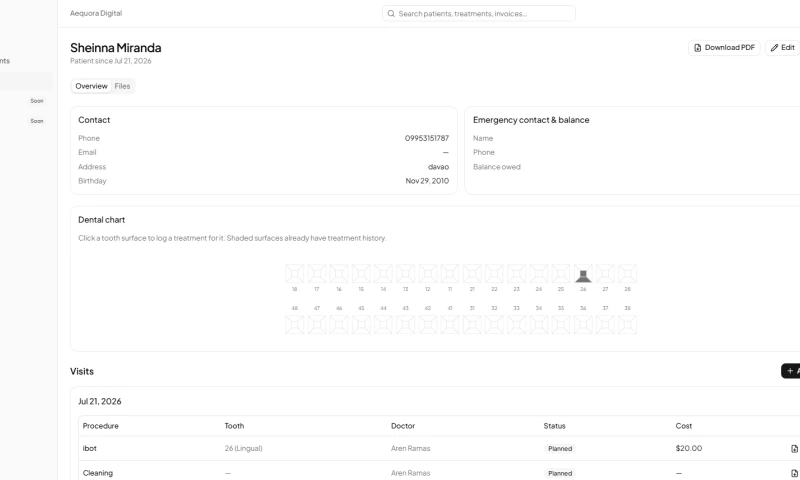Select tooth 31 in the lower row
800x480 pixels.
[472, 324]
